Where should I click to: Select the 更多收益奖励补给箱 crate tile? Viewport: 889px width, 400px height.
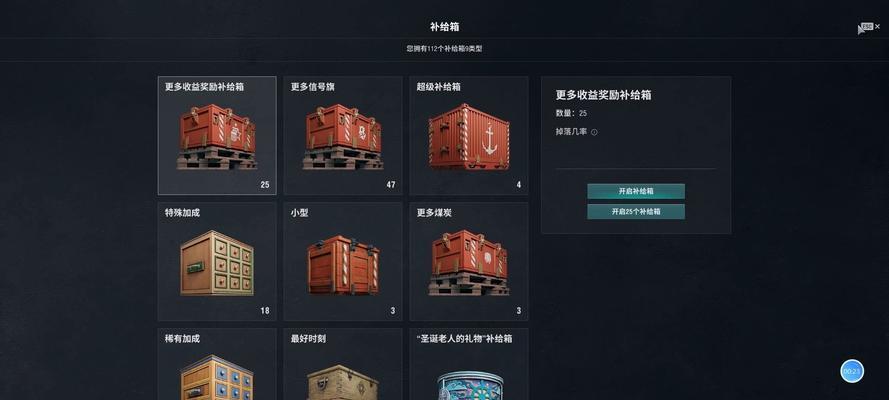[x=217, y=135]
